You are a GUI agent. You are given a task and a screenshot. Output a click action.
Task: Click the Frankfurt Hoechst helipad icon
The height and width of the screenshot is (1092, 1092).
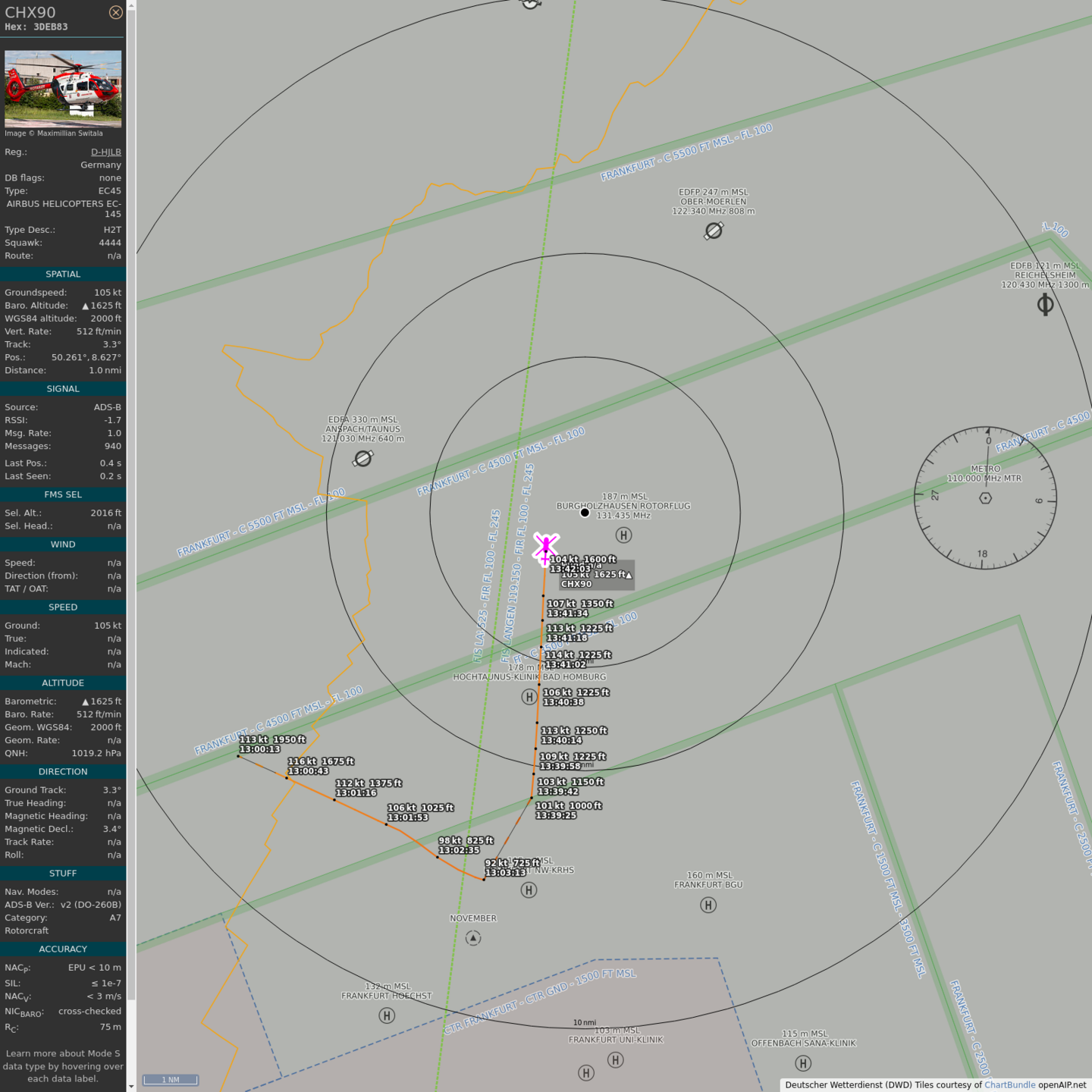point(387,1015)
